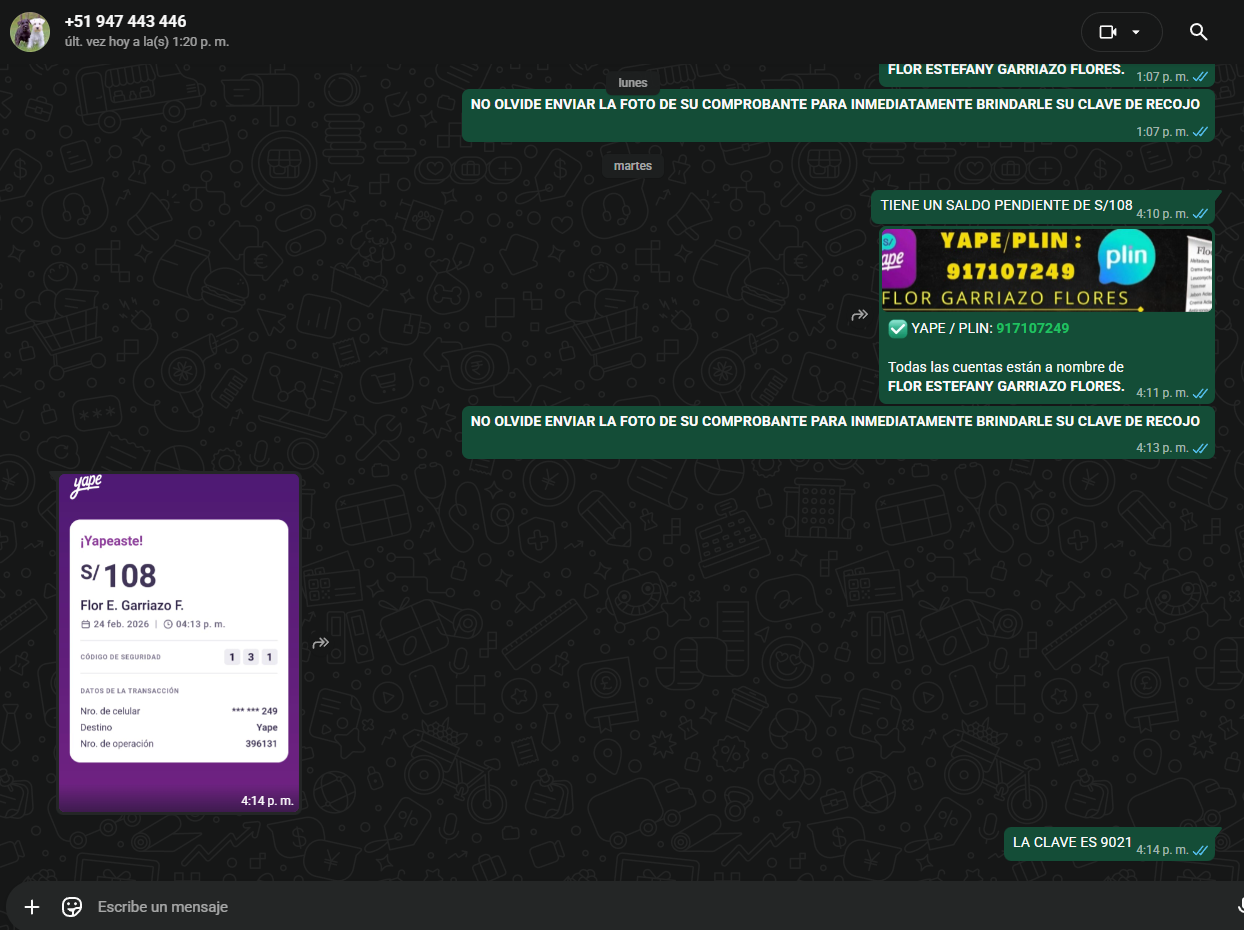Open the attach menu plus icon
This screenshot has width=1244, height=930.
click(32, 907)
